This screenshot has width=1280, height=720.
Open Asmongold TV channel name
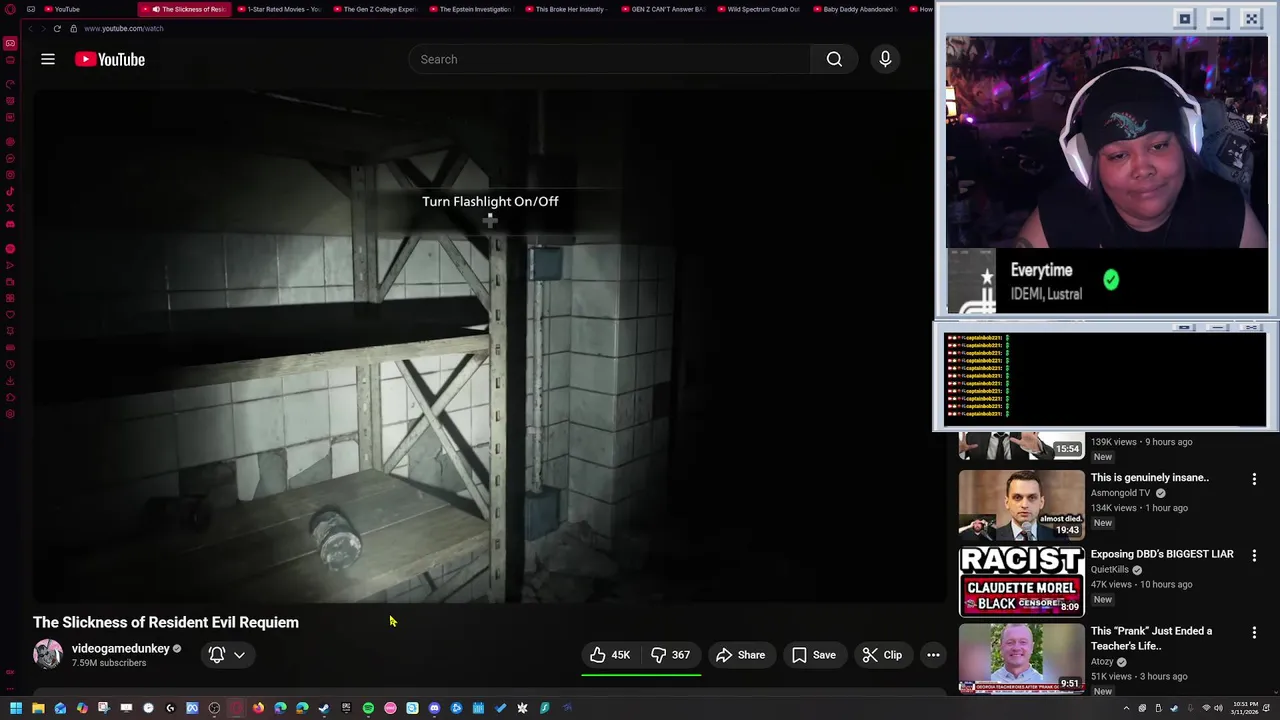[1120, 493]
